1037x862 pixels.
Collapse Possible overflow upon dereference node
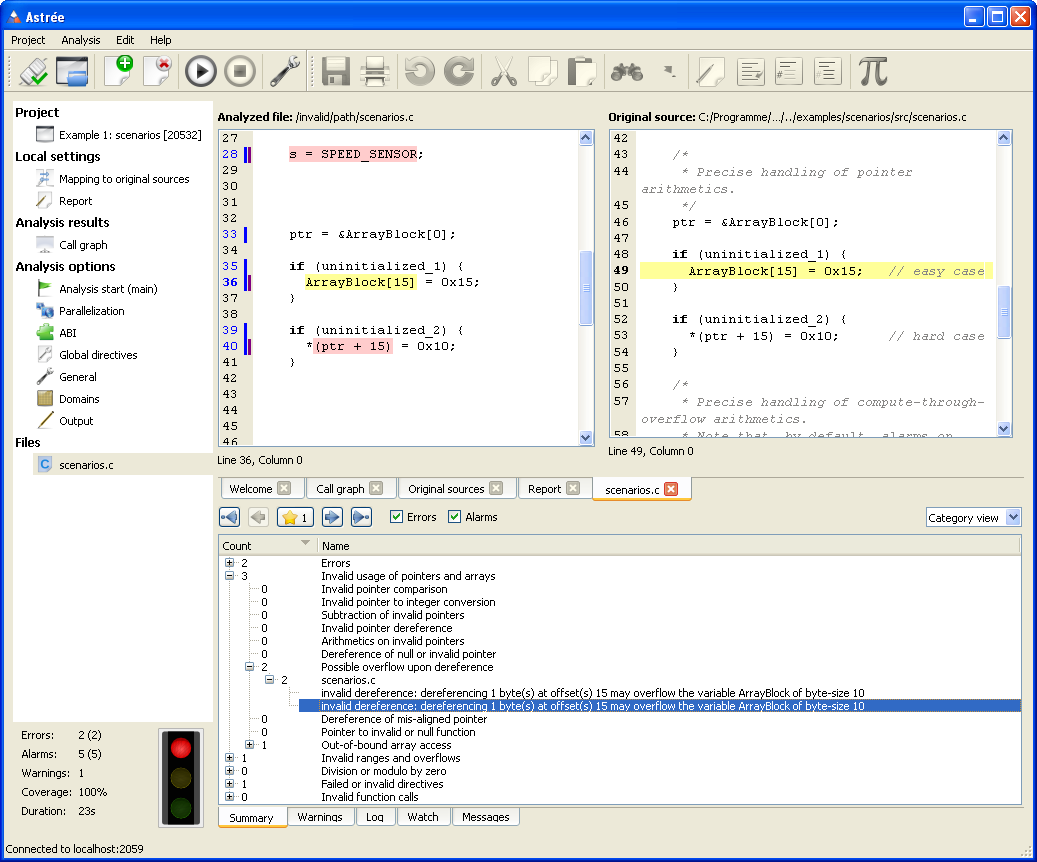tap(249, 667)
